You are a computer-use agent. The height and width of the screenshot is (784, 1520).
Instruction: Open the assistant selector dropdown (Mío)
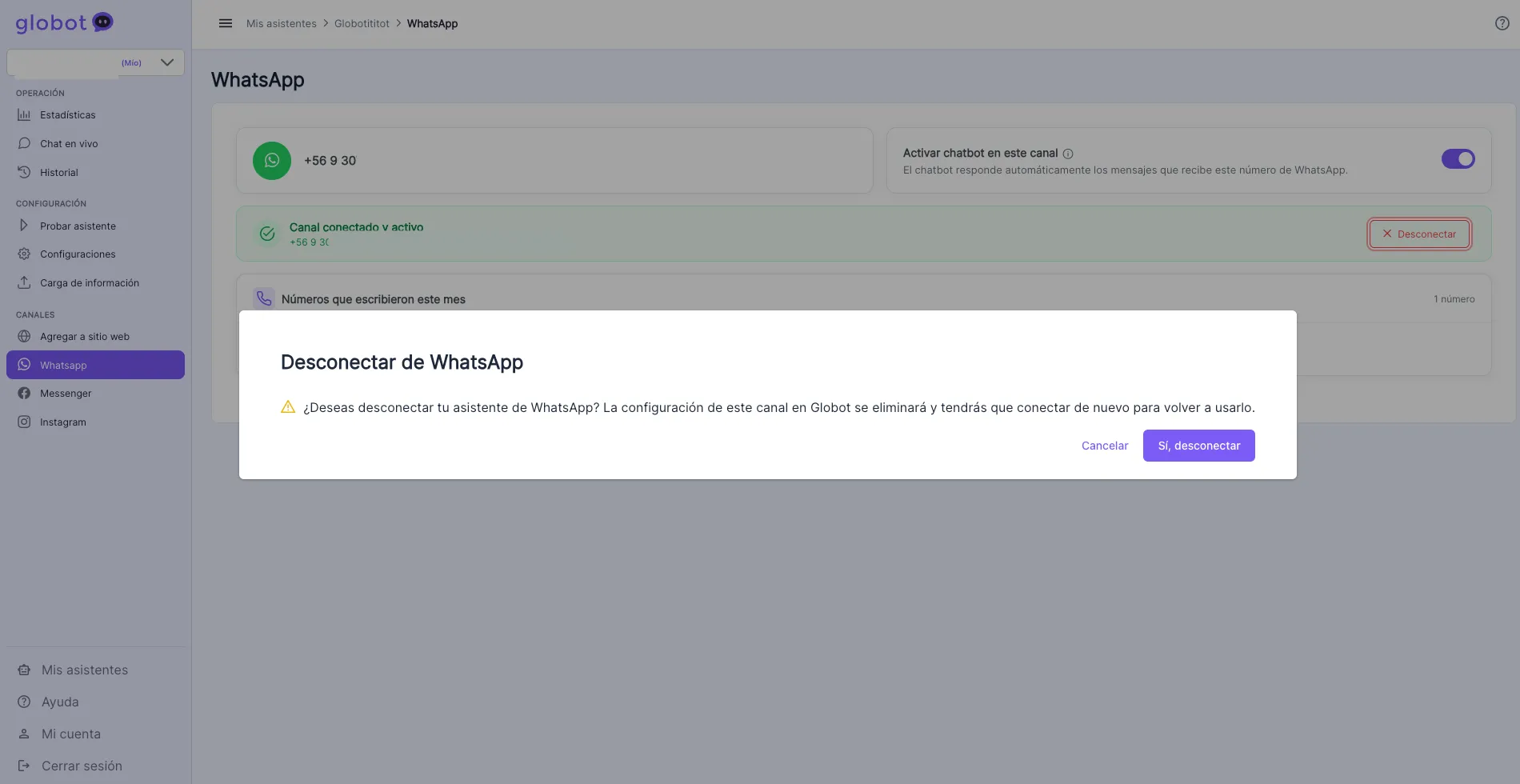95,62
